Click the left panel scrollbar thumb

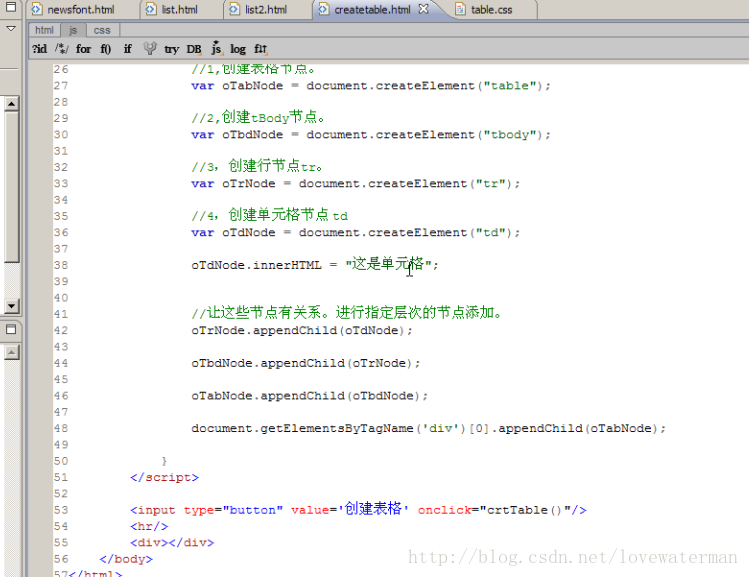[x=11, y=186]
